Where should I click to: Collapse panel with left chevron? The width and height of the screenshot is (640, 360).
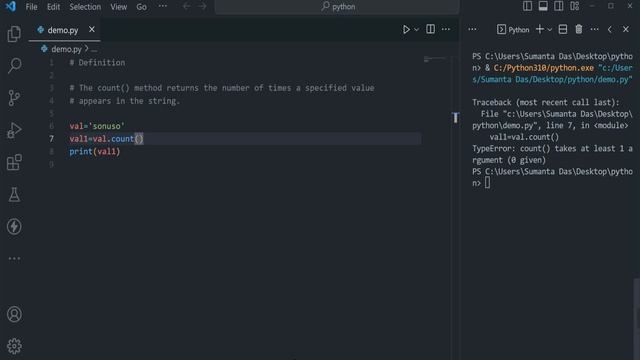[x=610, y=29]
